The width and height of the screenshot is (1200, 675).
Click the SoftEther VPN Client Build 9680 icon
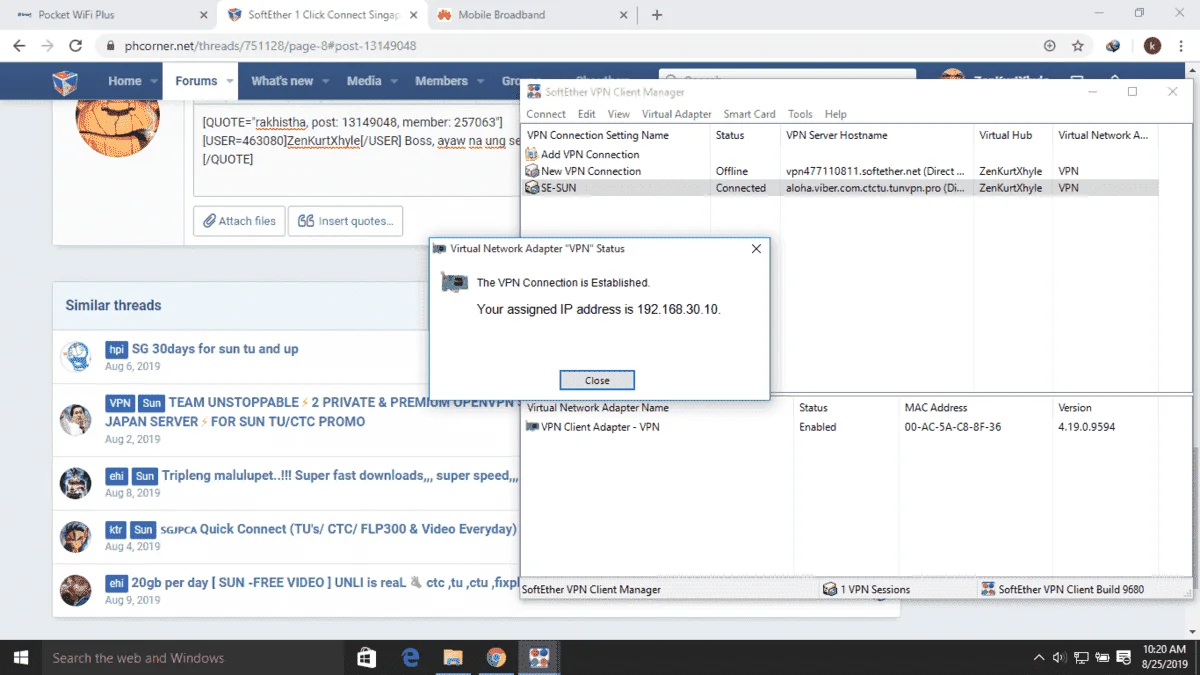(988, 589)
